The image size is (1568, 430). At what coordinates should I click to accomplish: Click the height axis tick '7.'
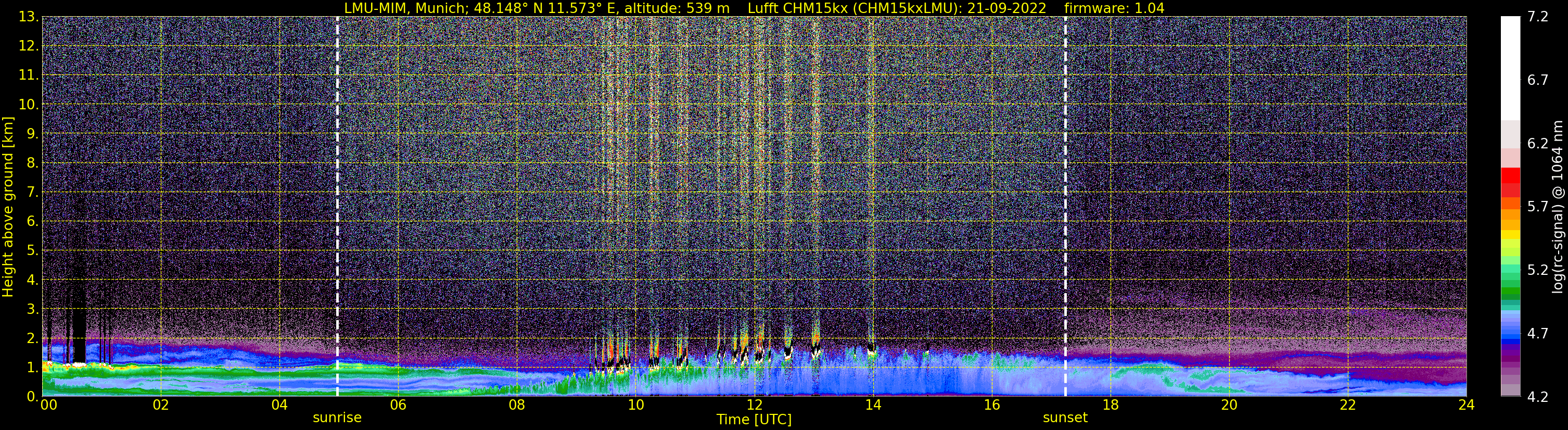(33, 192)
